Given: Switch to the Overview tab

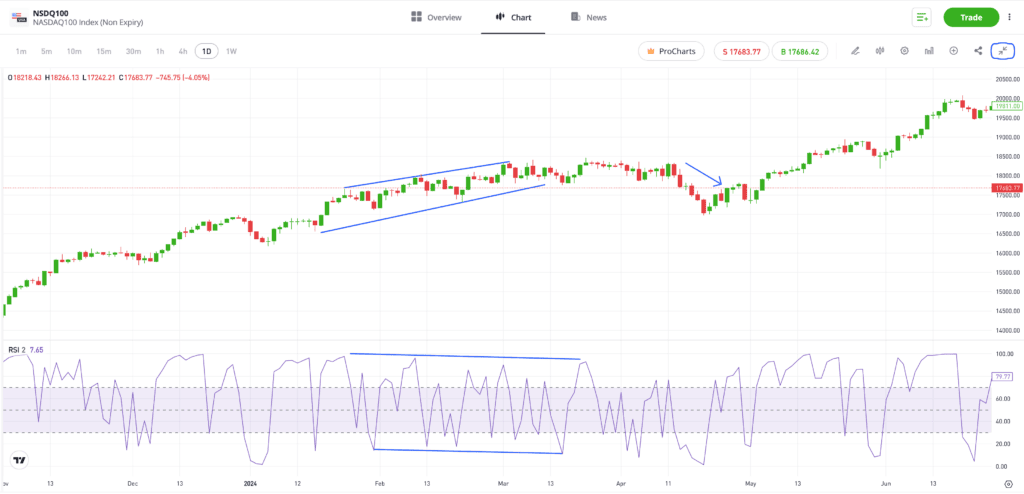Looking at the screenshot, I should (436, 17).
